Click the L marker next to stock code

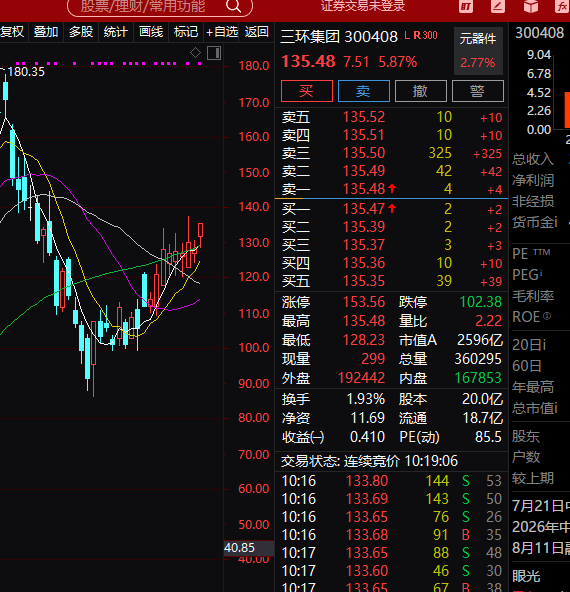pos(407,35)
